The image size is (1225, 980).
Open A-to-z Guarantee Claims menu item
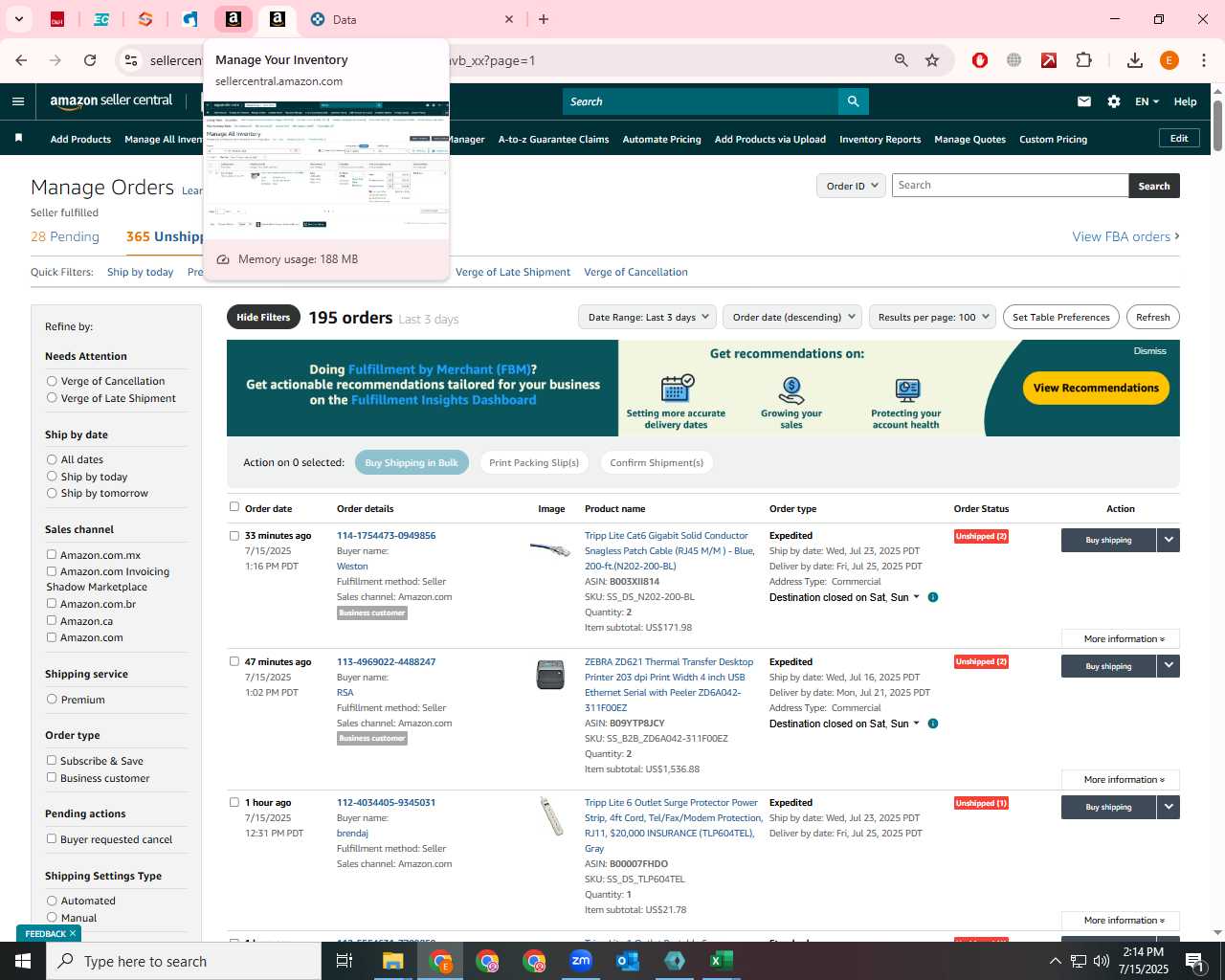(553, 139)
